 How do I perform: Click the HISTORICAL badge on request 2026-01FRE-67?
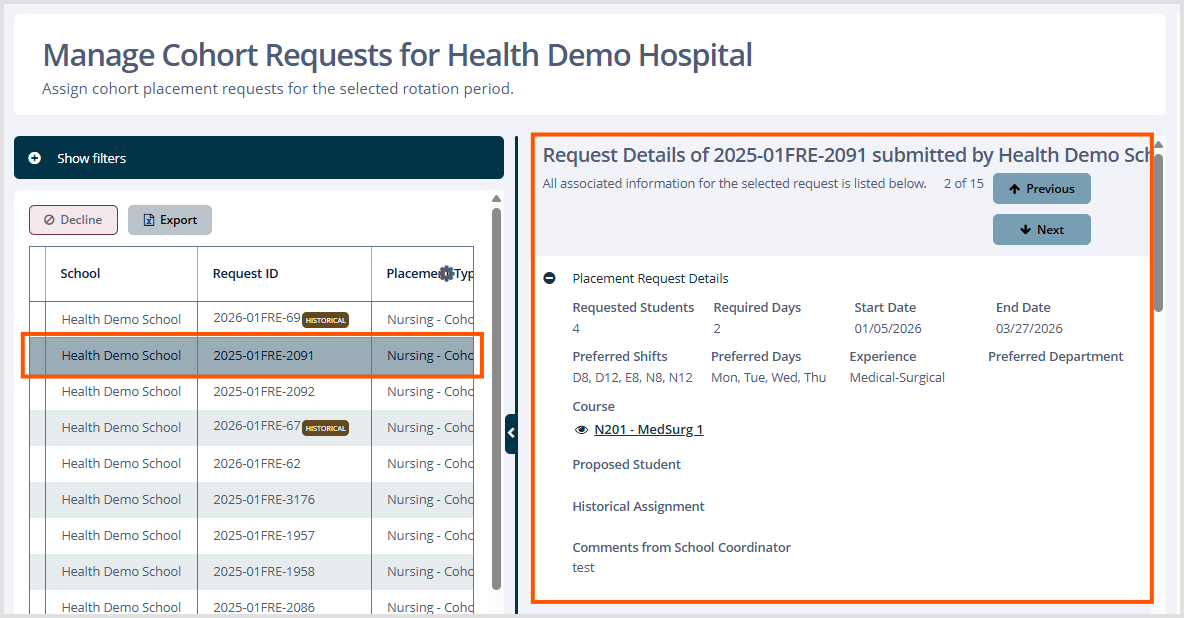[326, 428]
